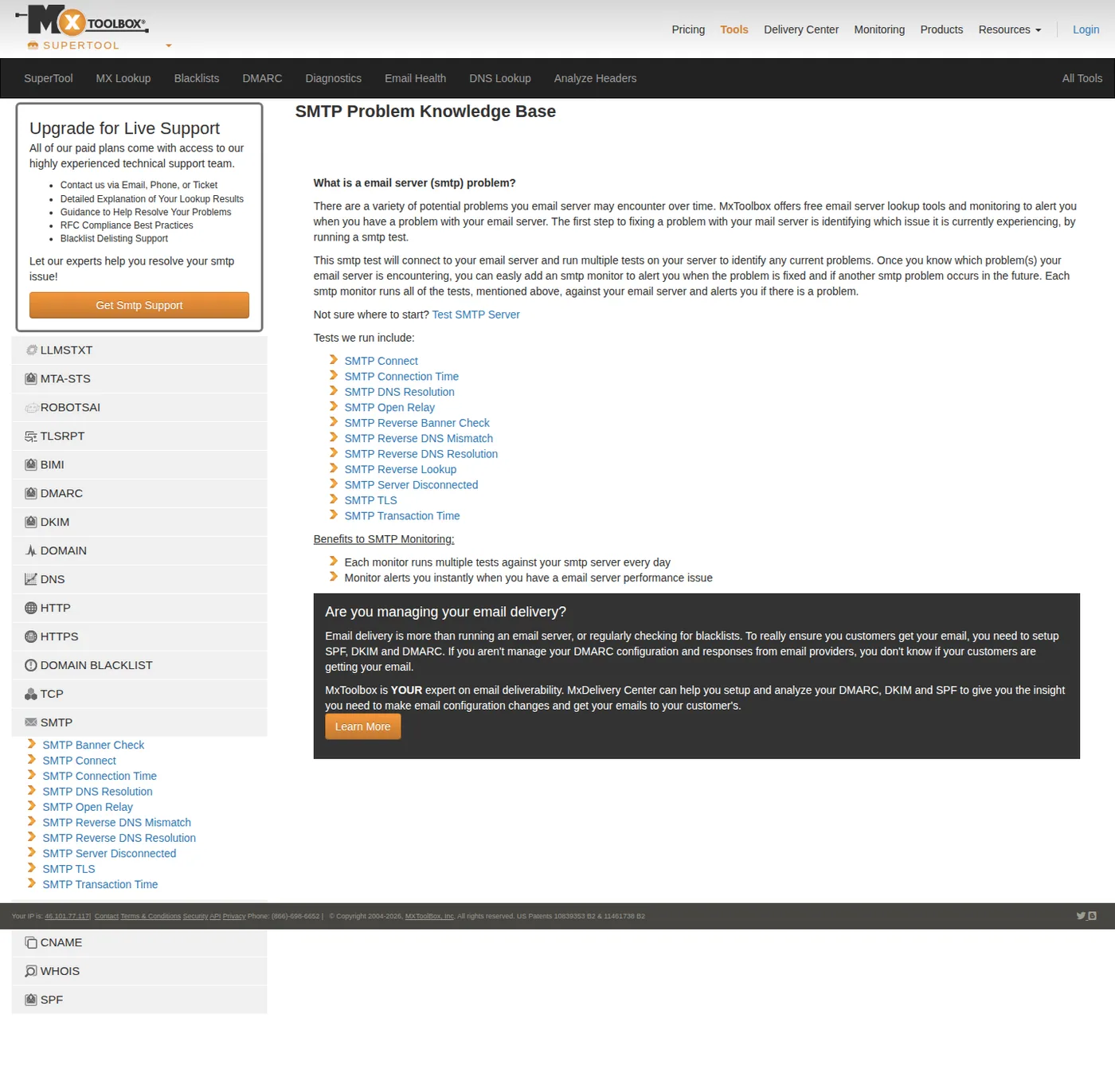Open SMTP TLS link in sidebar
1115x1092 pixels.
[68, 869]
